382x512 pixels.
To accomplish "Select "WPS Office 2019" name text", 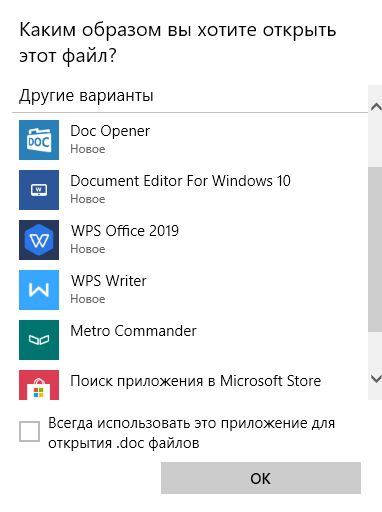I will 125,231.
